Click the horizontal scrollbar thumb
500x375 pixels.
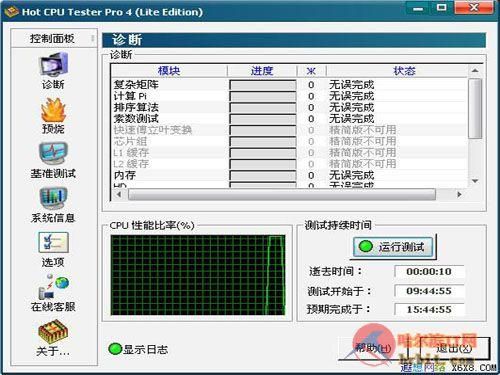coord(282,194)
